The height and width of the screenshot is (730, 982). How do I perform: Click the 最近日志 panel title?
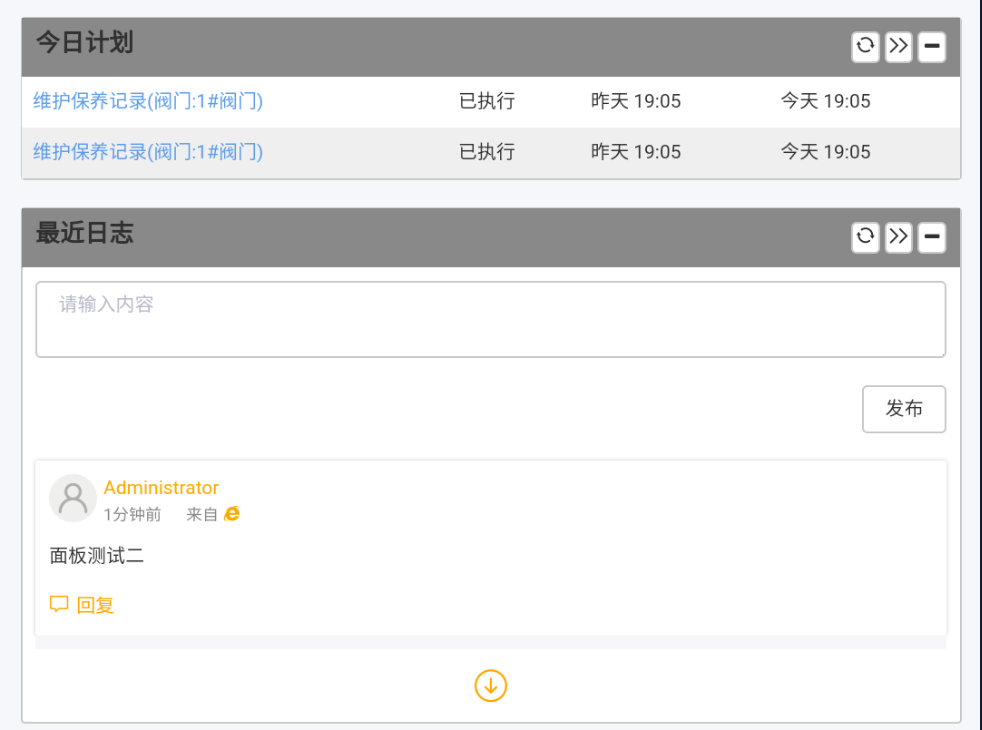[85, 234]
